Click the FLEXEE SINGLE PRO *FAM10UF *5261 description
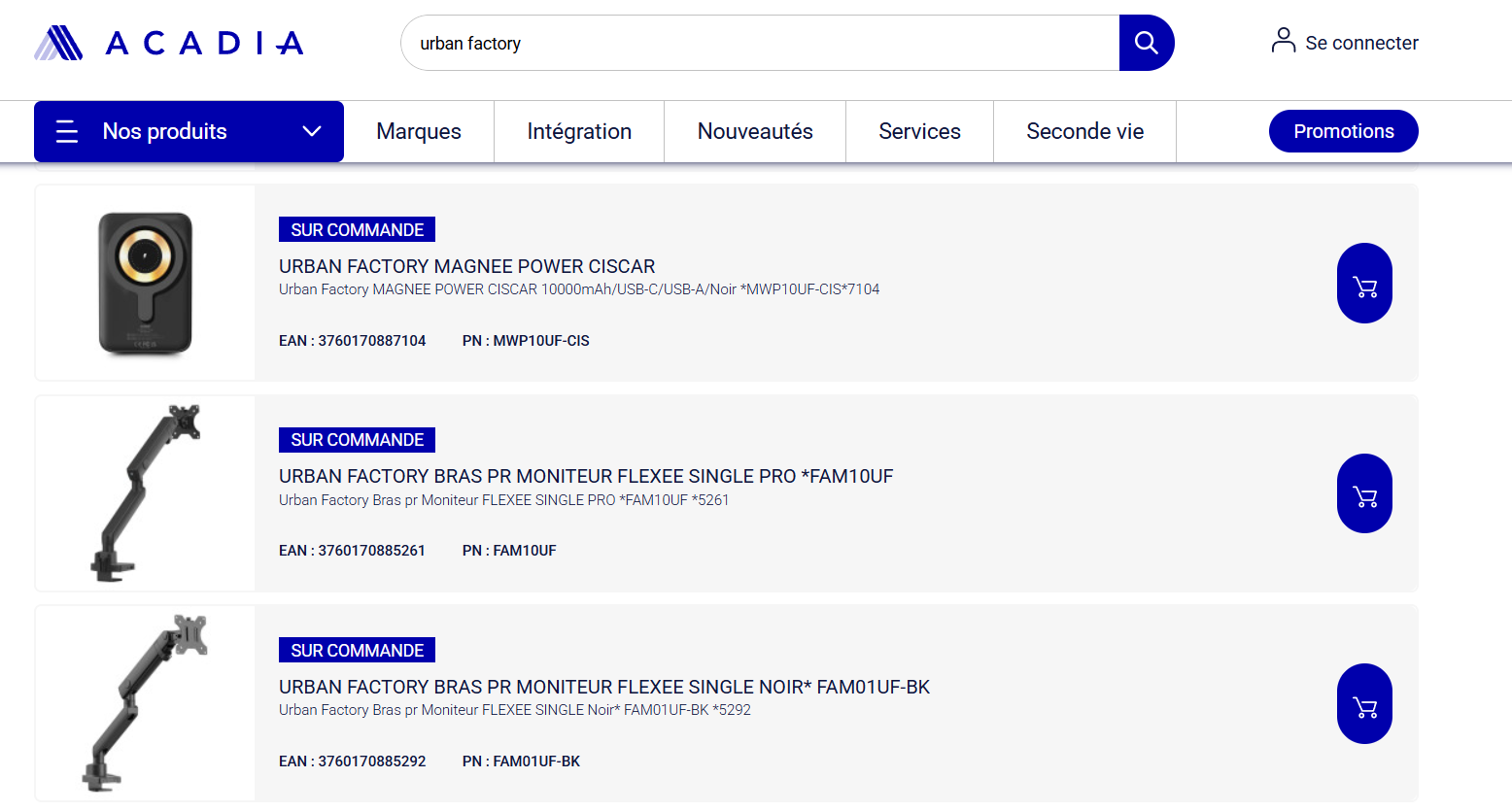The height and width of the screenshot is (812, 1512). click(503, 500)
